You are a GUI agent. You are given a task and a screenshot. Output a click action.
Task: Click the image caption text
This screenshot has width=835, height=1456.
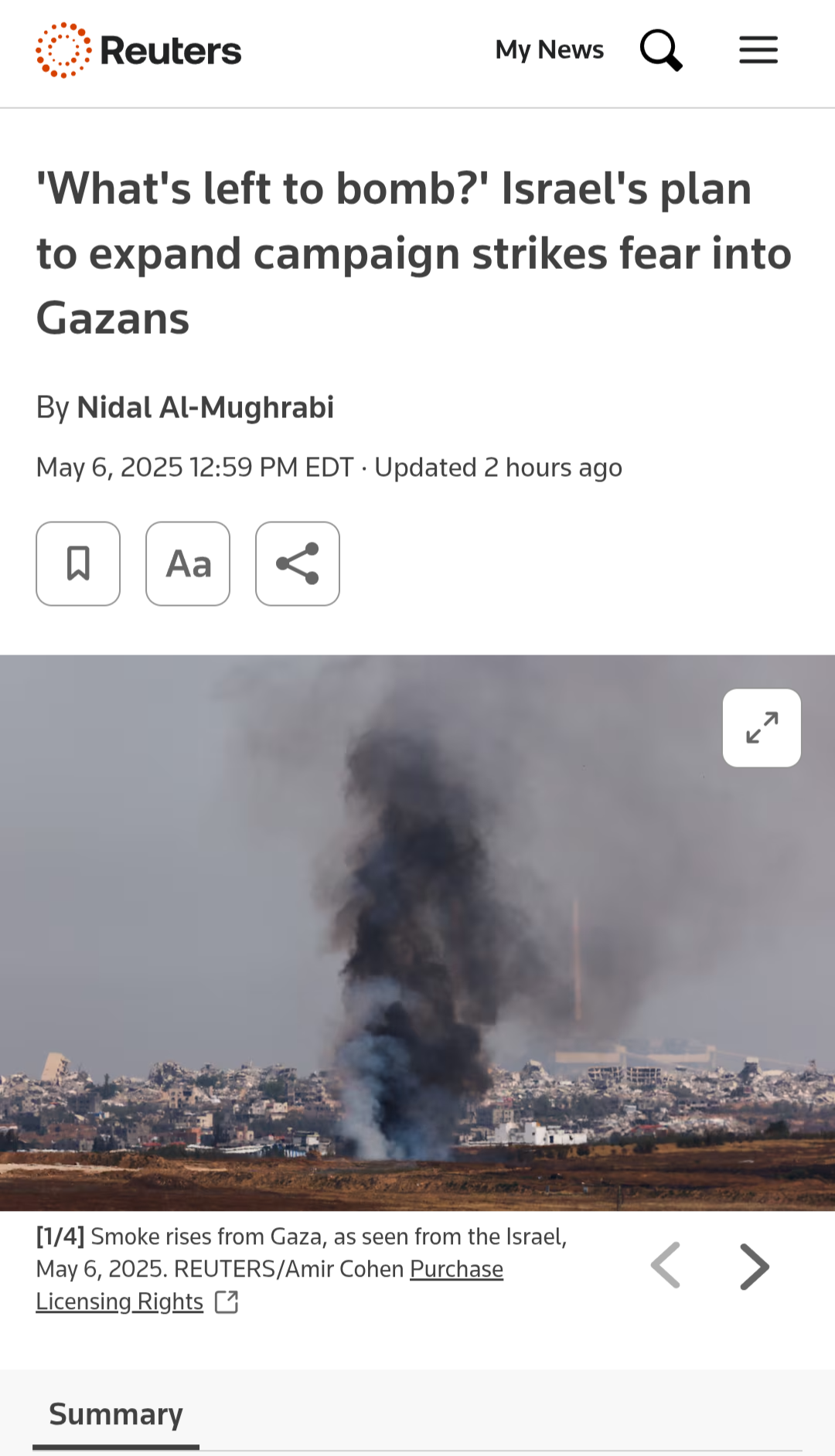pos(302,1253)
